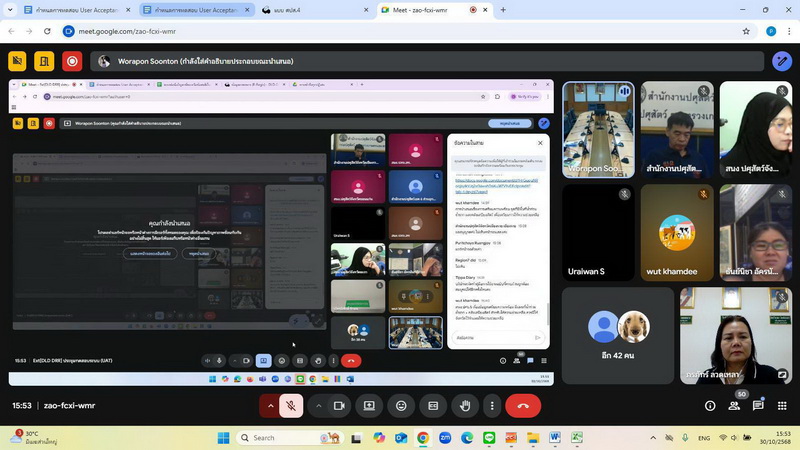This screenshot has width=800, height=450.
Task: Click the red recording indicator icon
Action: click(72, 61)
